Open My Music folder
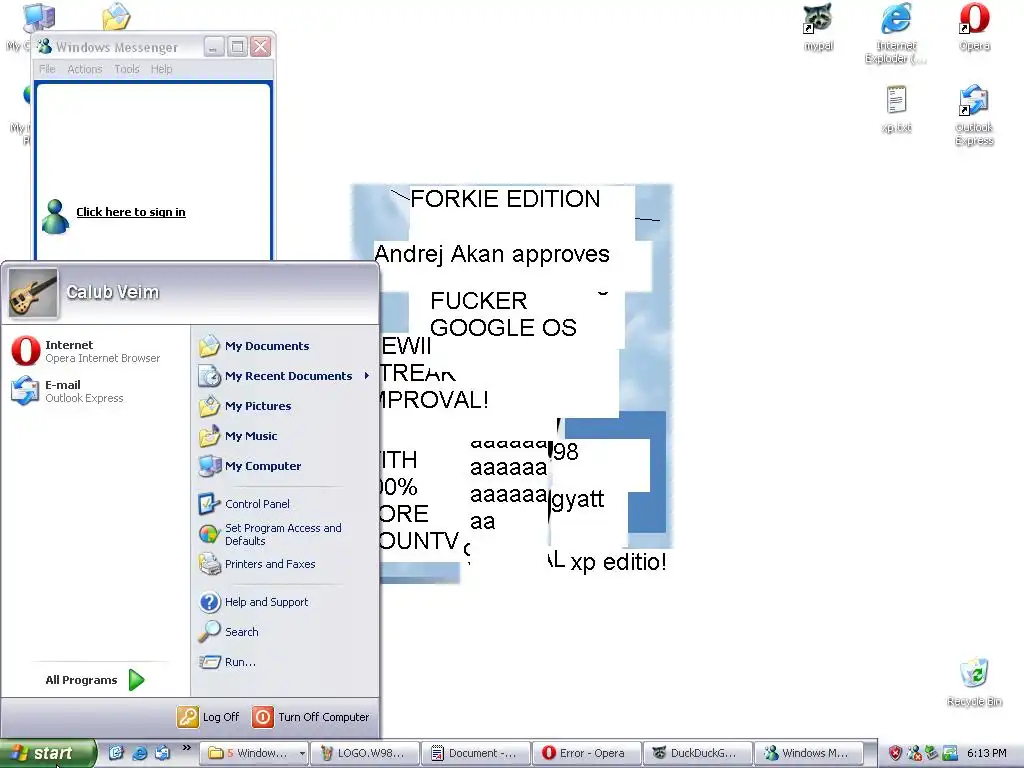Image resolution: width=1024 pixels, height=768 pixels. [238, 436]
